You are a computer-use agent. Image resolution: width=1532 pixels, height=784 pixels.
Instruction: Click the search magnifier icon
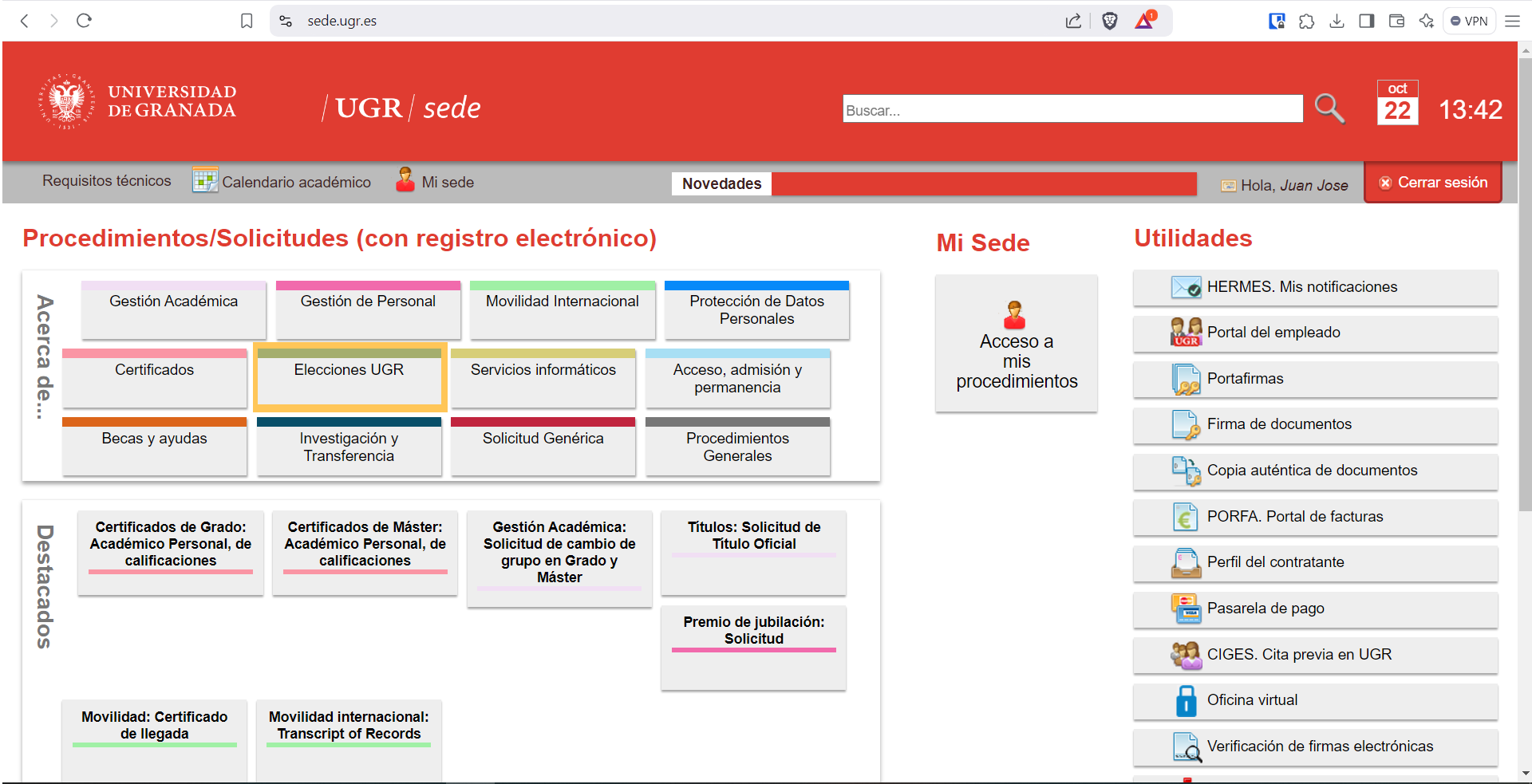point(1329,108)
